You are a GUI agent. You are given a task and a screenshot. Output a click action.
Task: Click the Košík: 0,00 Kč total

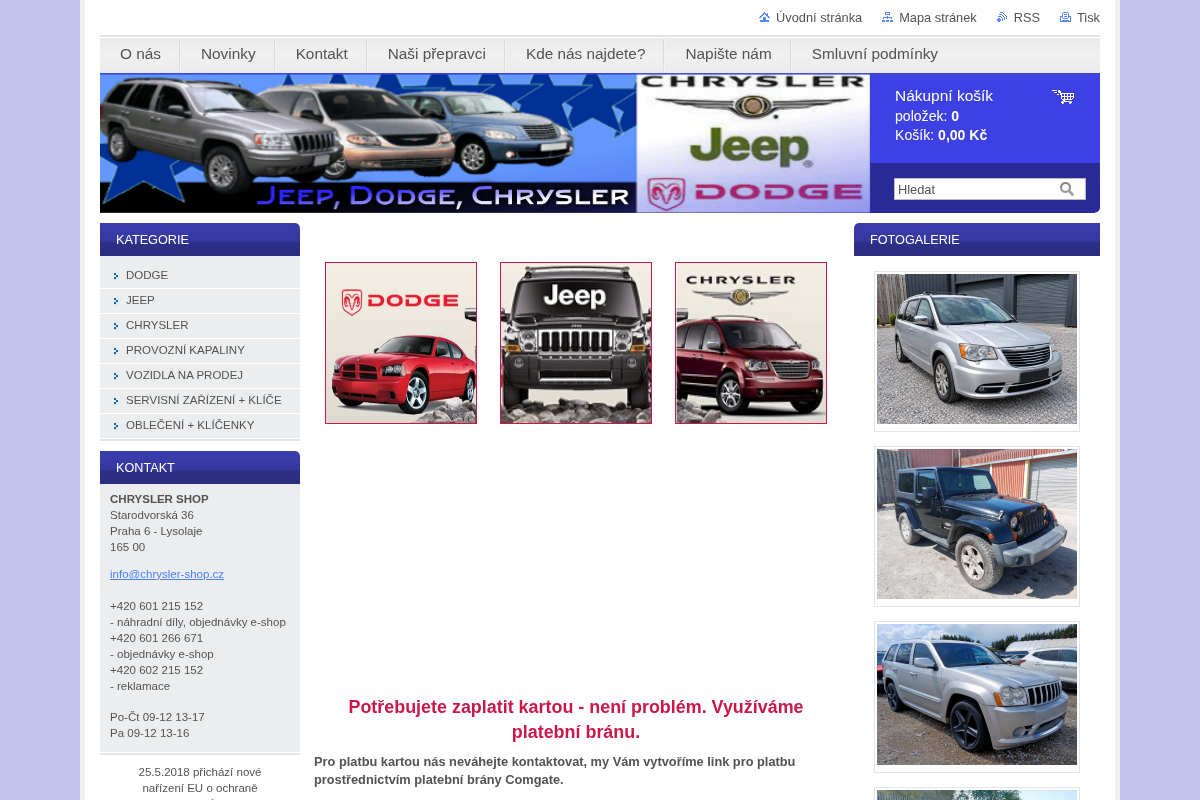[941, 135]
